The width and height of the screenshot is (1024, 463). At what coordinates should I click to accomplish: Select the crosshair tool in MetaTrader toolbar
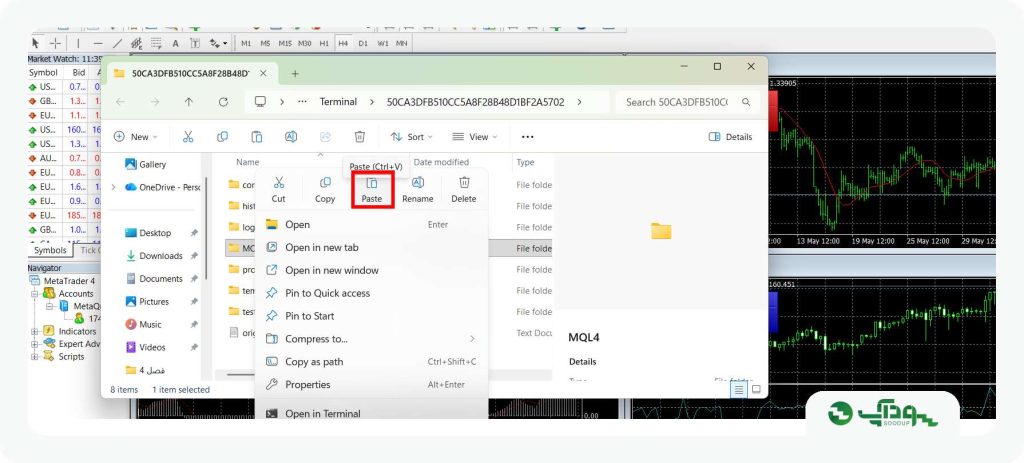pos(56,43)
